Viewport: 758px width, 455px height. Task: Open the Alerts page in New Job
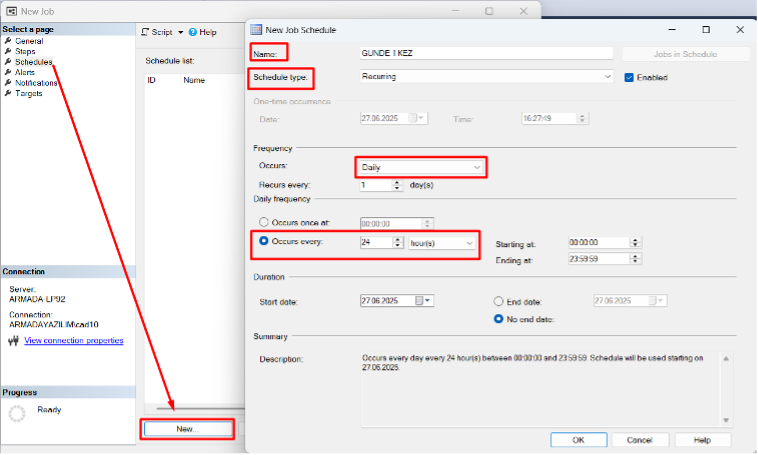[x=25, y=72]
